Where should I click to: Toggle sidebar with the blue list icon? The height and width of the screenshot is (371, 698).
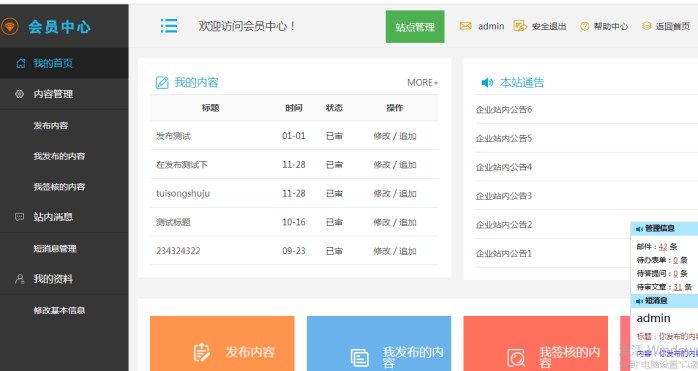pyautogui.click(x=169, y=26)
